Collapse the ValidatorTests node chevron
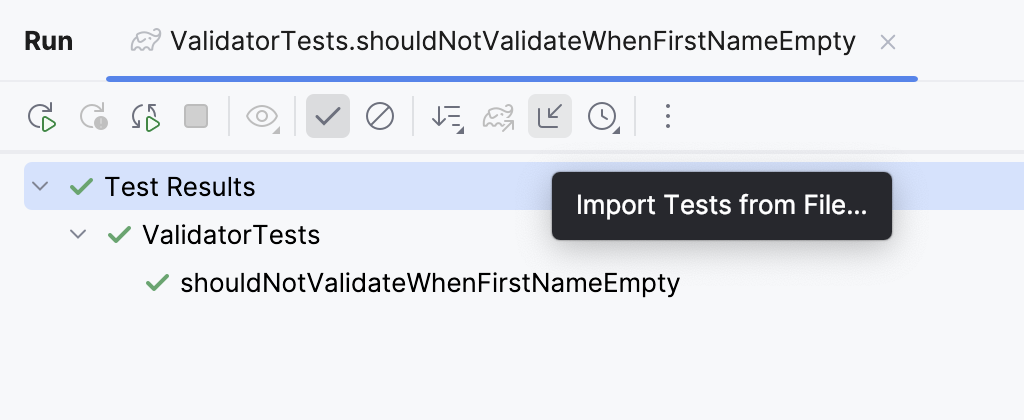 coord(78,235)
